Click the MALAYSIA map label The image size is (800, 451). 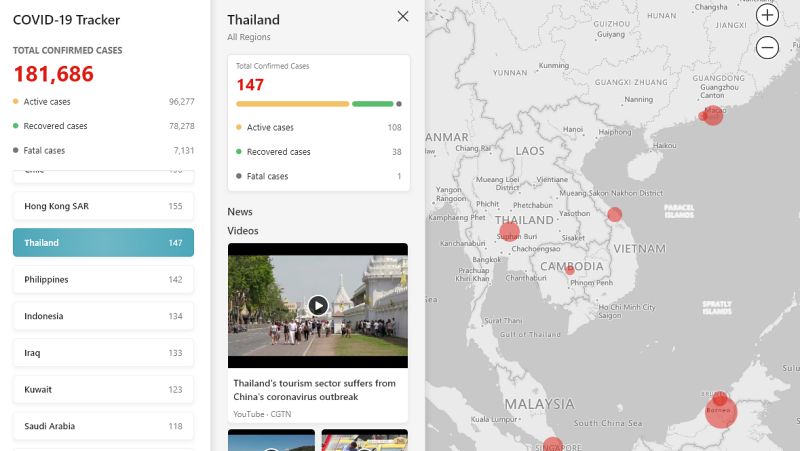point(539,404)
